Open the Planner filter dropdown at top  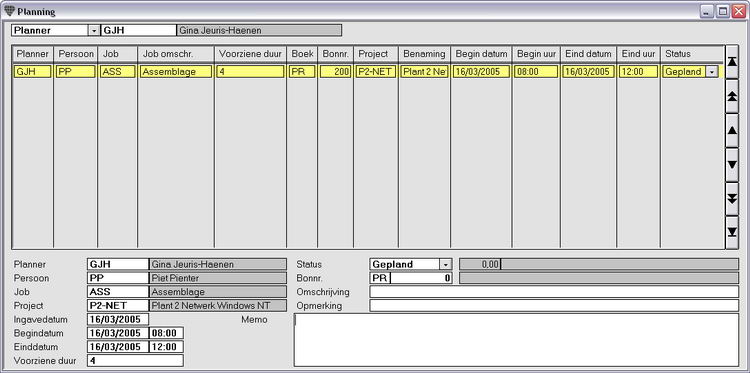[94, 31]
